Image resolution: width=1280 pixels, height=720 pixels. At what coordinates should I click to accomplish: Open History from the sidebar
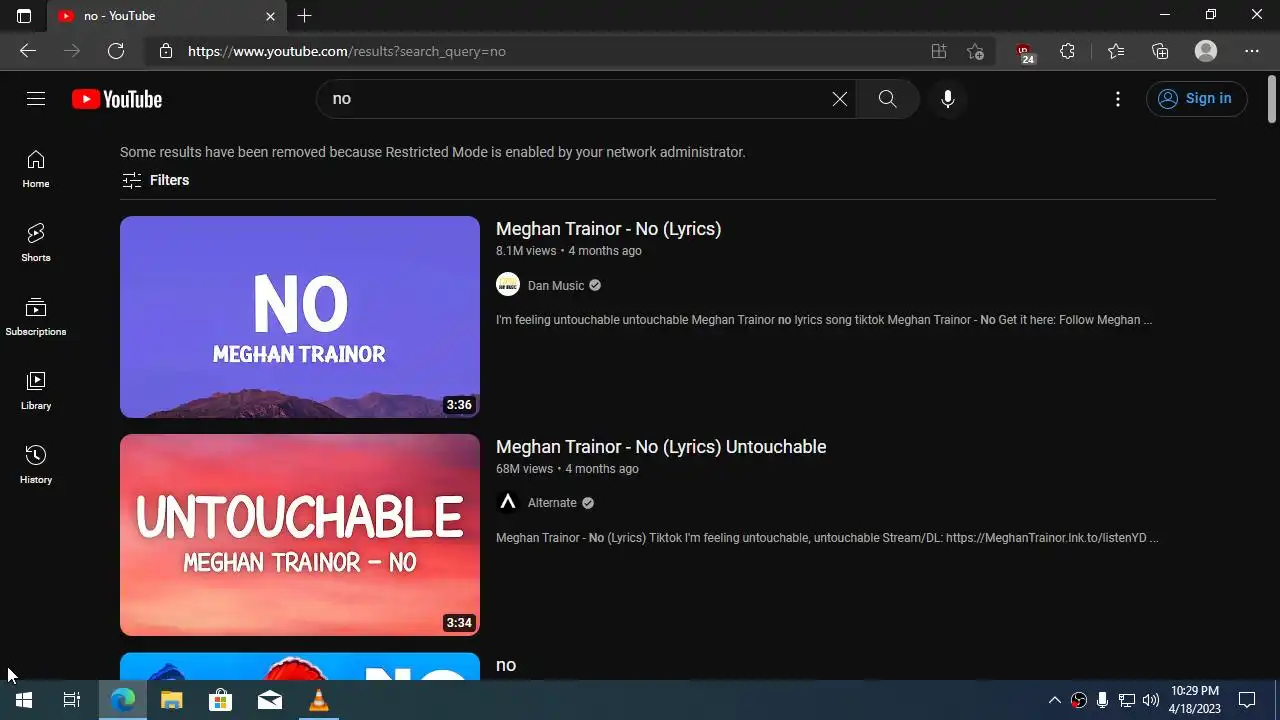pyautogui.click(x=36, y=465)
